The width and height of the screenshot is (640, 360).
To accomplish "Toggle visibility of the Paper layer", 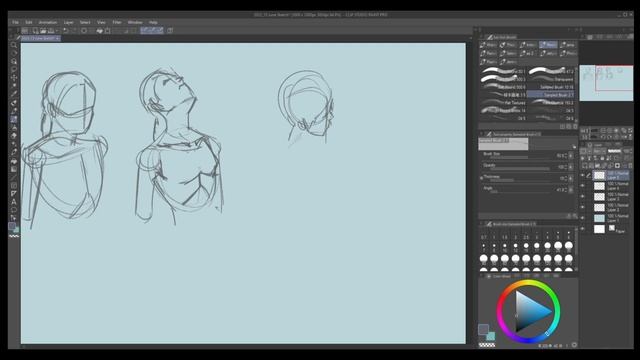I will coord(582,229).
